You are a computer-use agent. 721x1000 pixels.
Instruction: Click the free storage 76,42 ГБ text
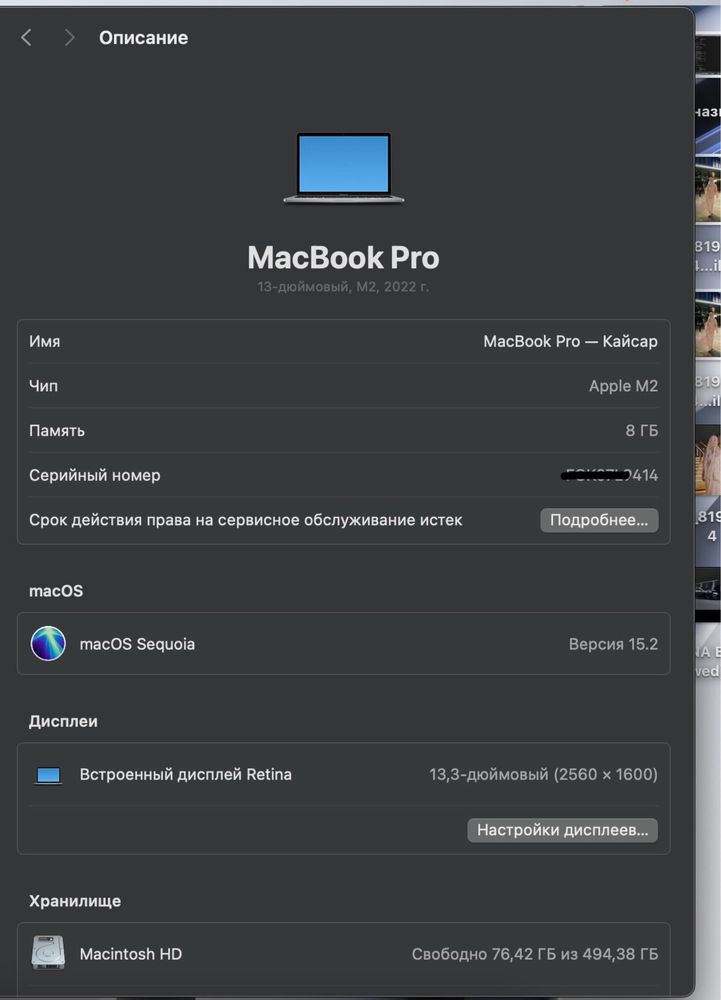[x=534, y=954]
